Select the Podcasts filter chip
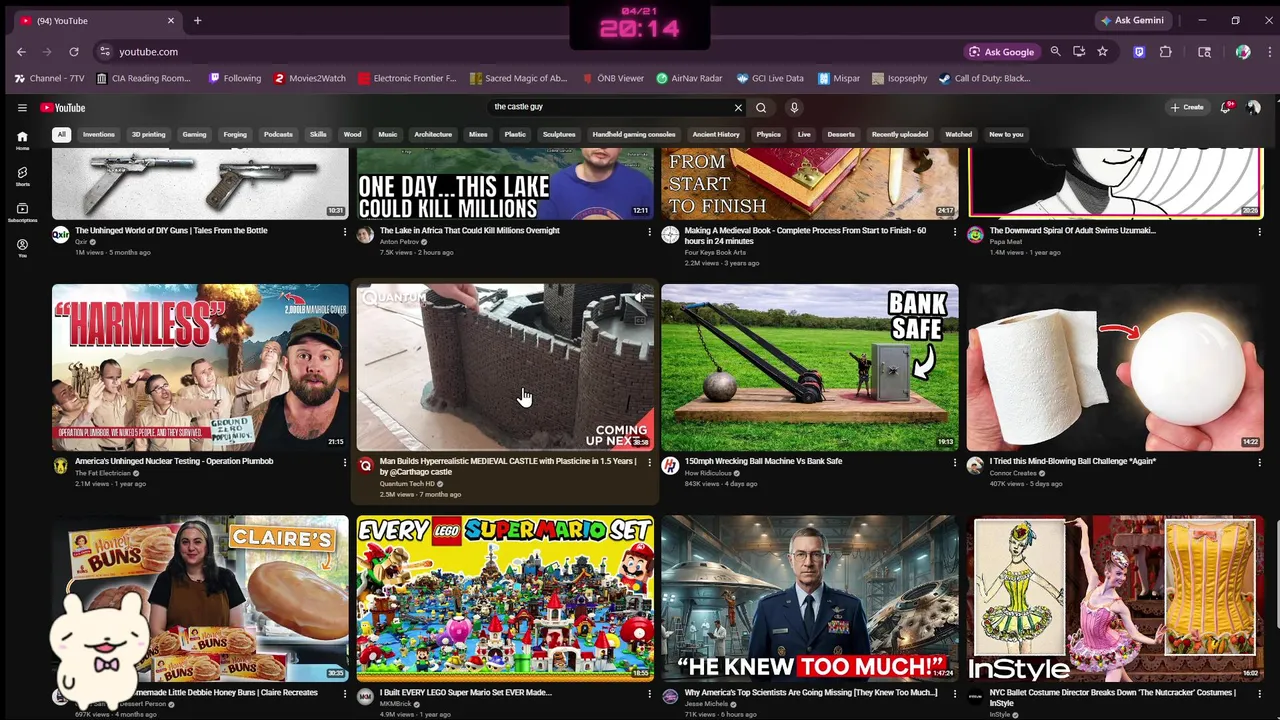This screenshot has width=1280, height=720. click(278, 134)
